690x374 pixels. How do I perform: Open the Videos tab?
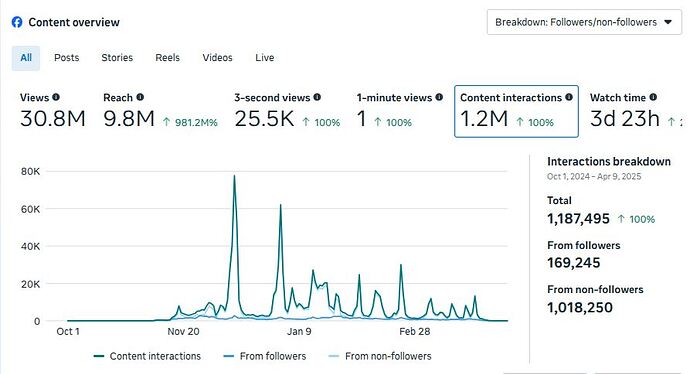217,58
